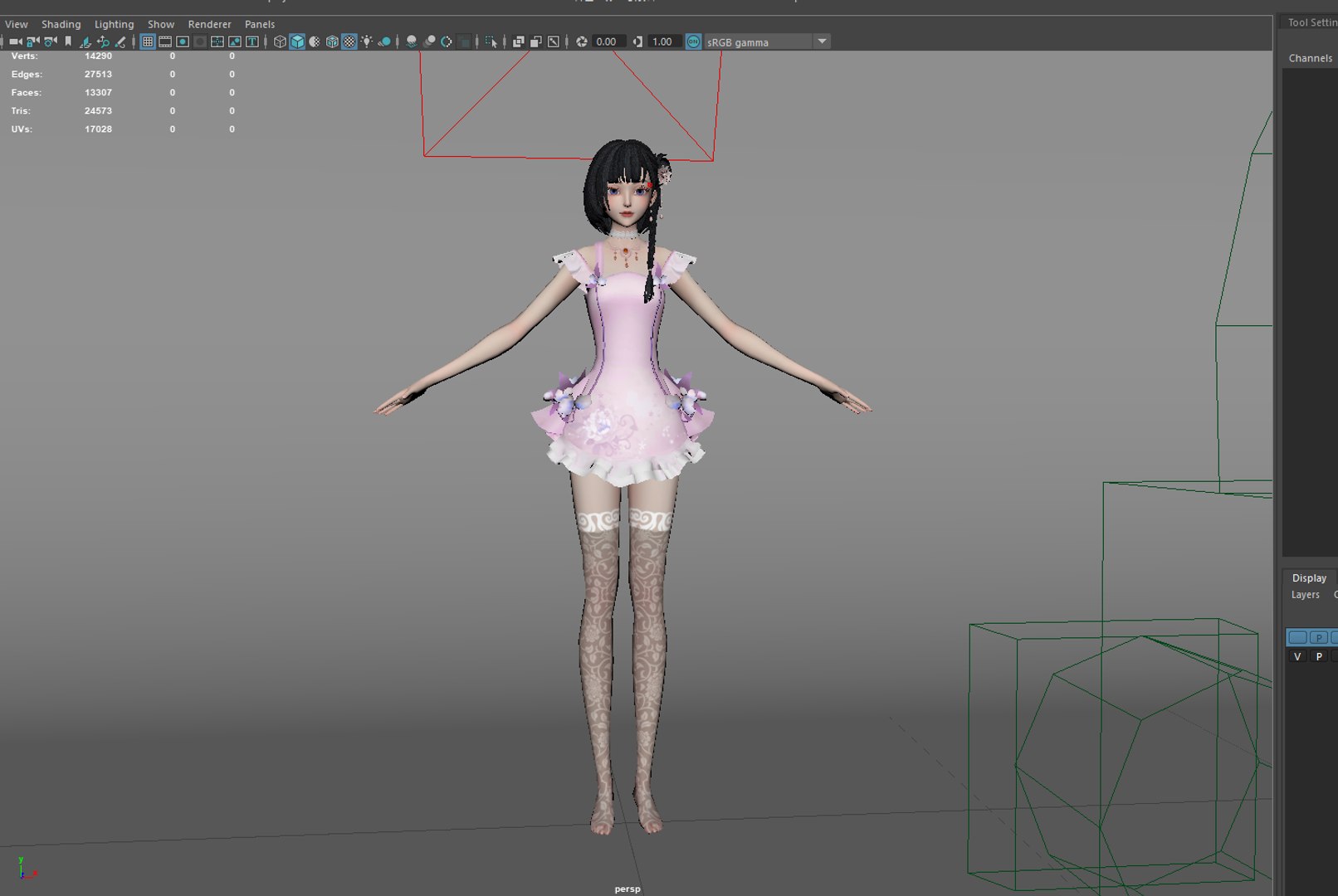The image size is (1338, 896).
Task: Toggle the XRay display icon
Action: point(519,41)
